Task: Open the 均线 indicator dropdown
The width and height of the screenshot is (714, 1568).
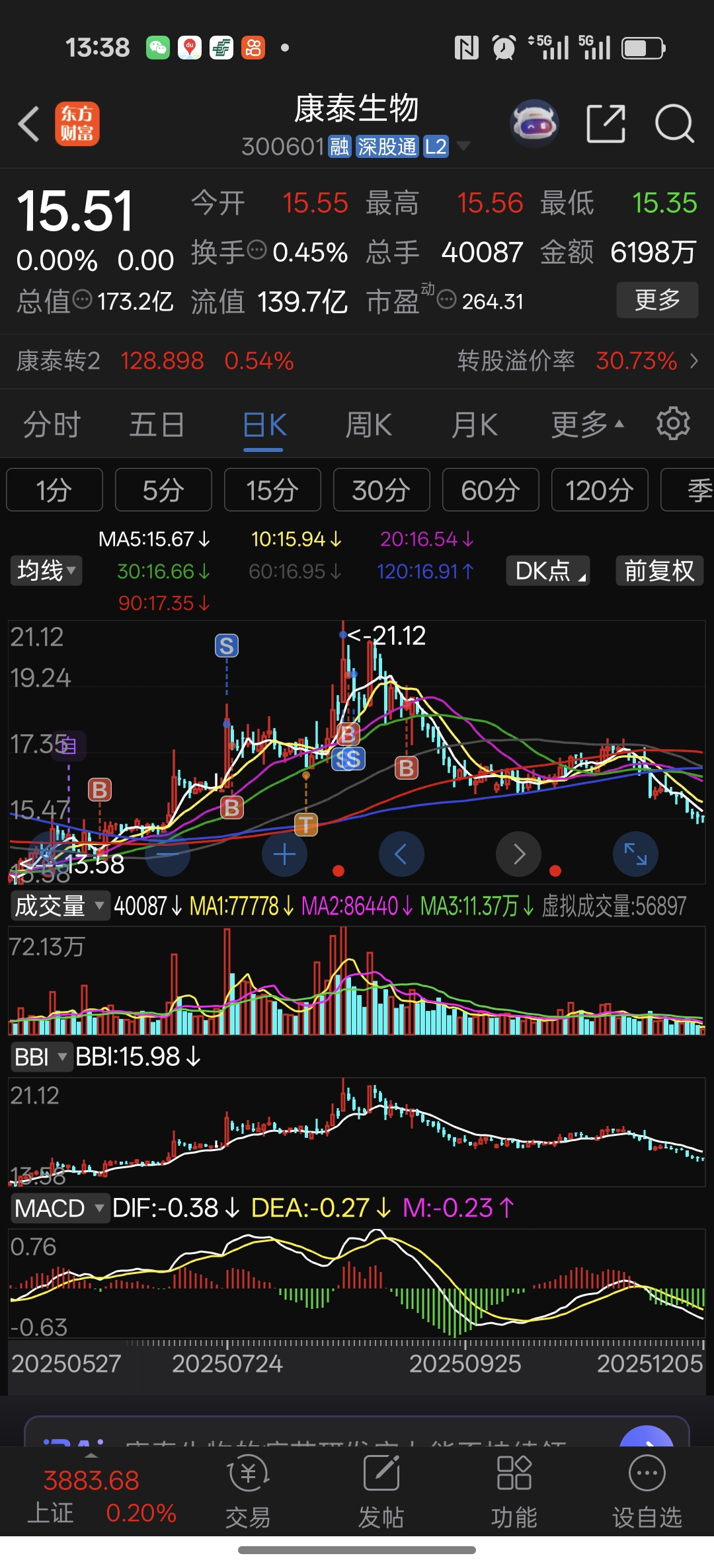Action: 46,570
